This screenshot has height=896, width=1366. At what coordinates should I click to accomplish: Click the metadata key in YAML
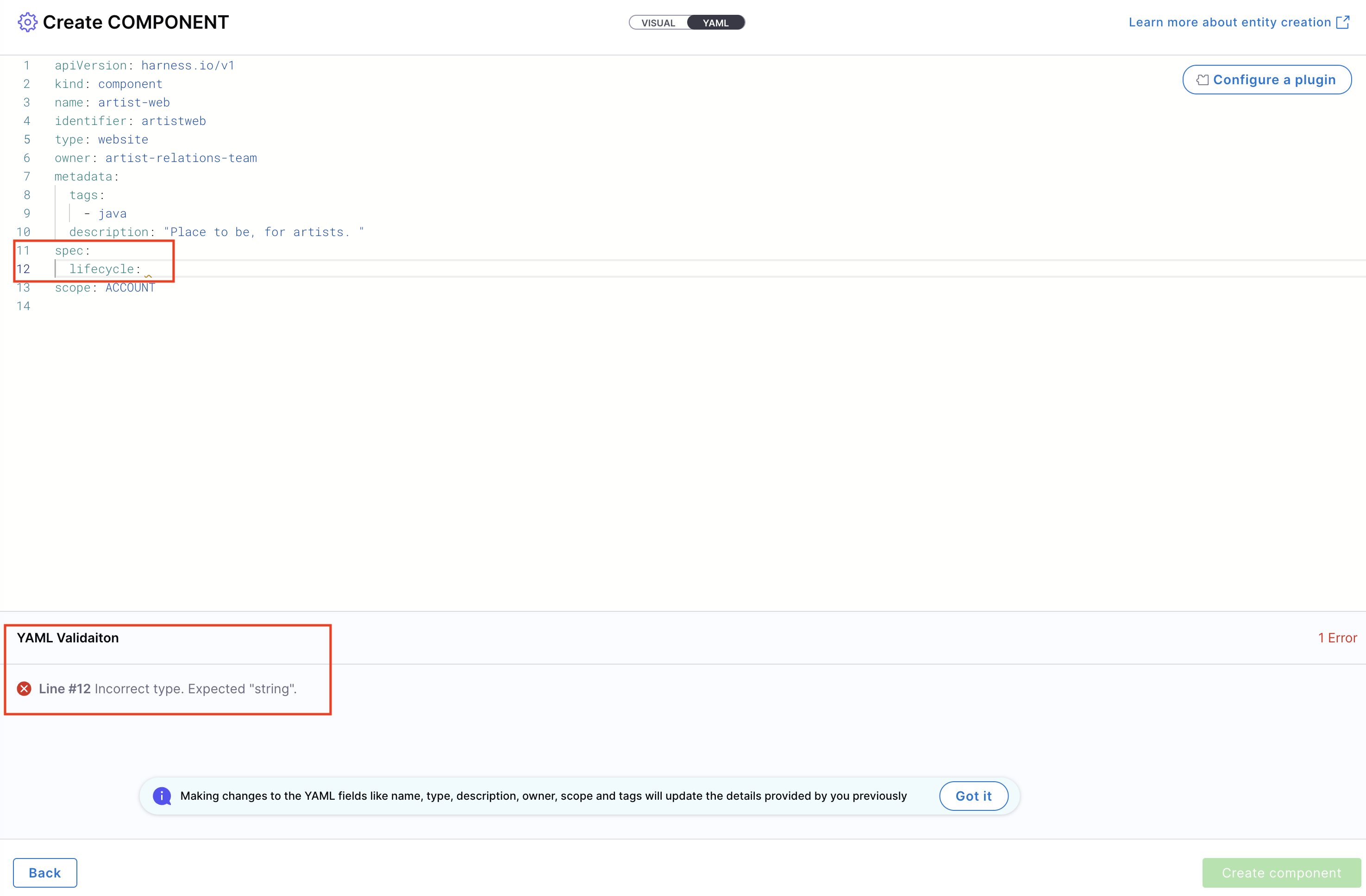(x=83, y=177)
